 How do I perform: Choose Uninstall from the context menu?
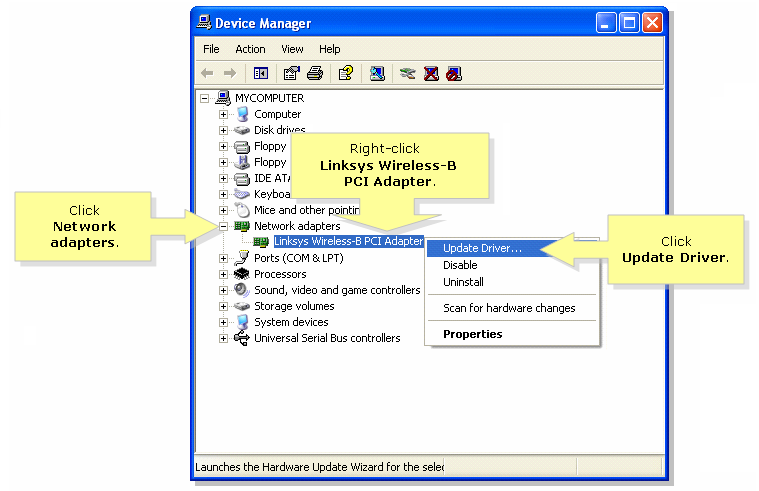pyautogui.click(x=512, y=282)
